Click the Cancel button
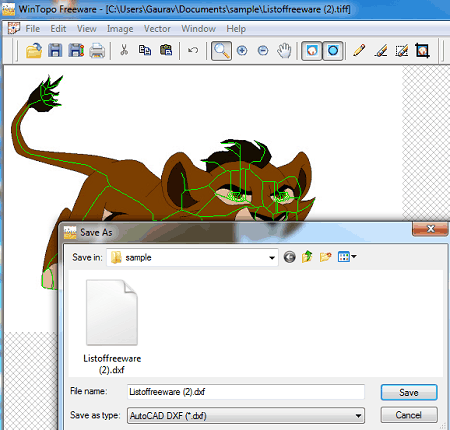The image size is (450, 430). pyautogui.click(x=409, y=415)
